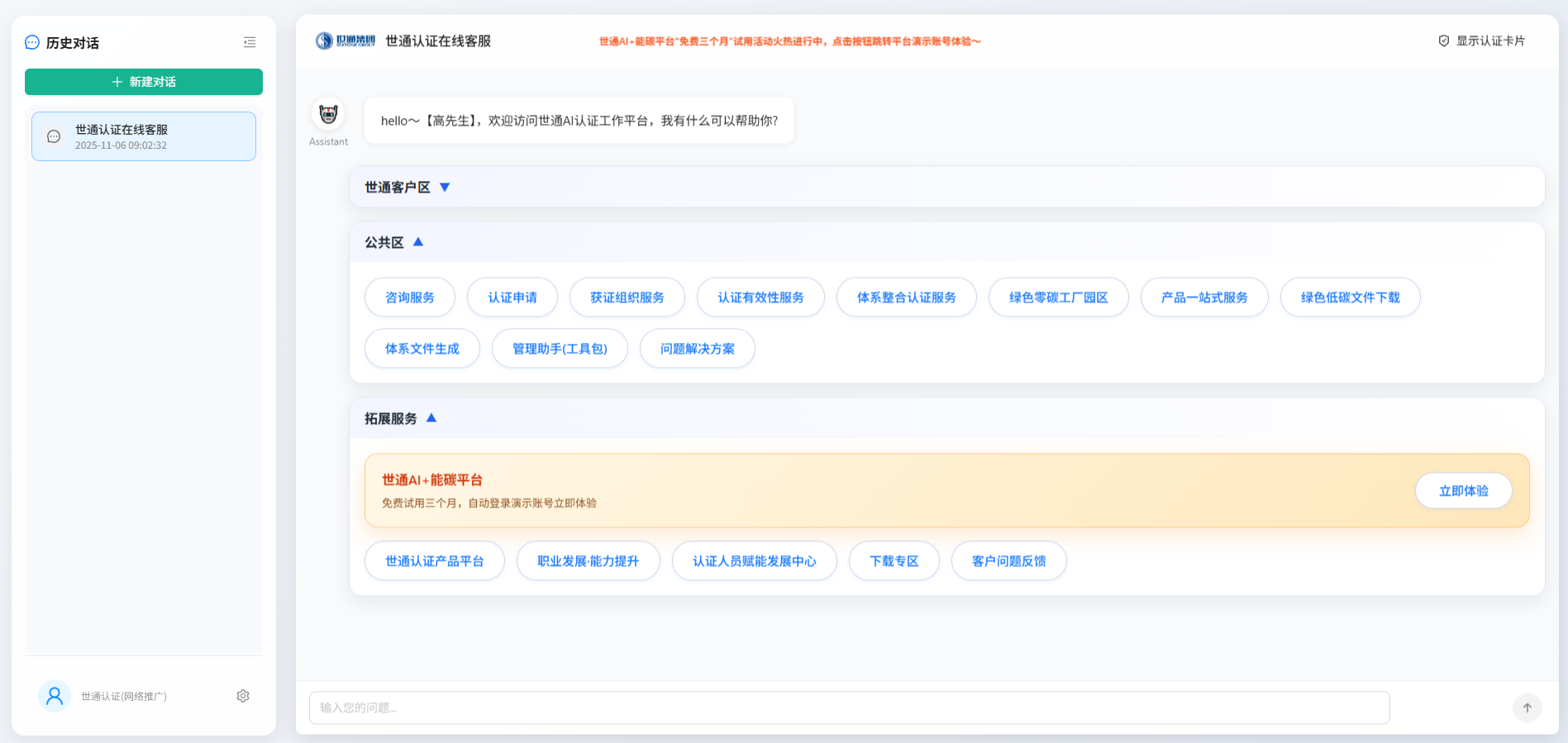1568x743 pixels.
Task: Click 世通认证(网络推广) user name
Action: click(124, 697)
